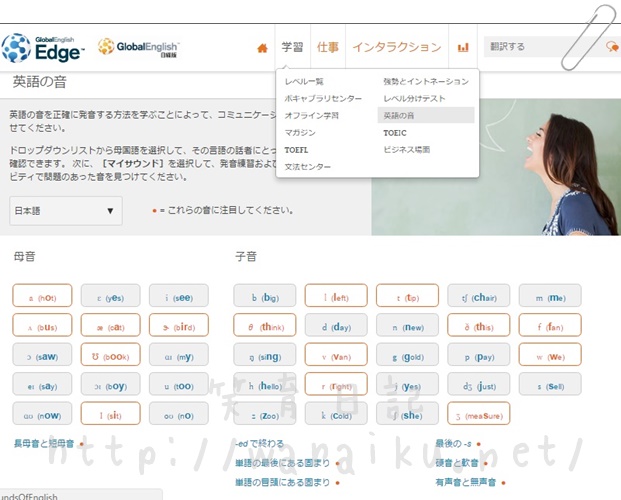Click the vowel button (bird)
This screenshot has width=621, height=500.
tap(179, 325)
